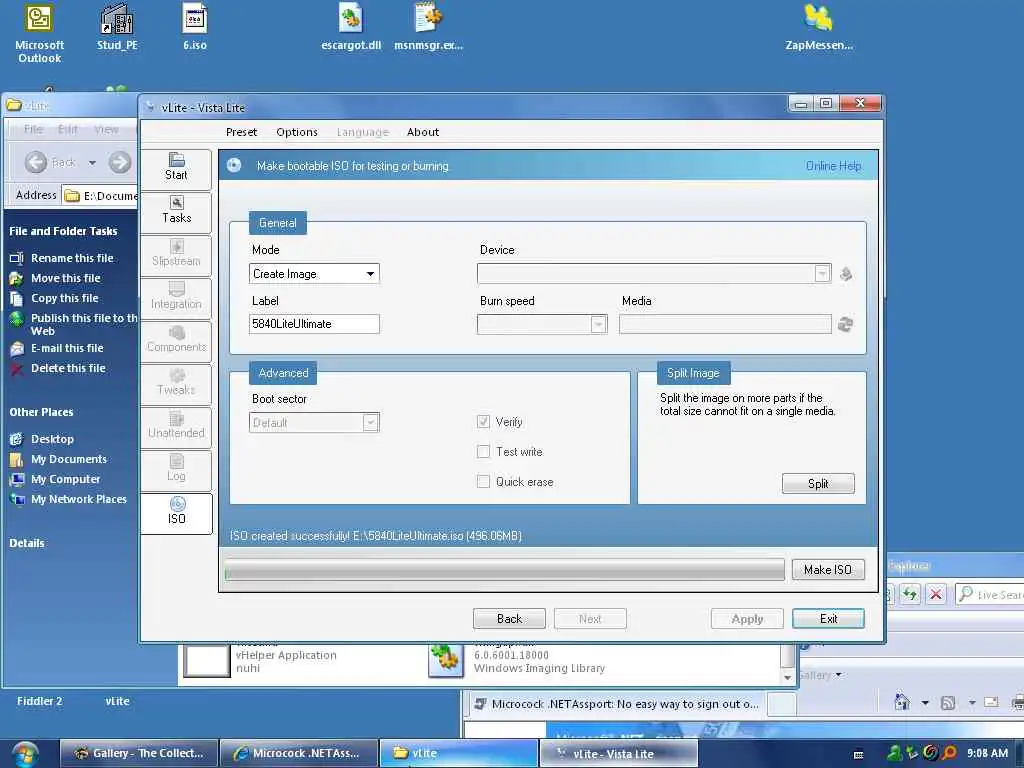The width and height of the screenshot is (1024, 768).
Task: Open the Options menu
Action: pyautogui.click(x=296, y=132)
